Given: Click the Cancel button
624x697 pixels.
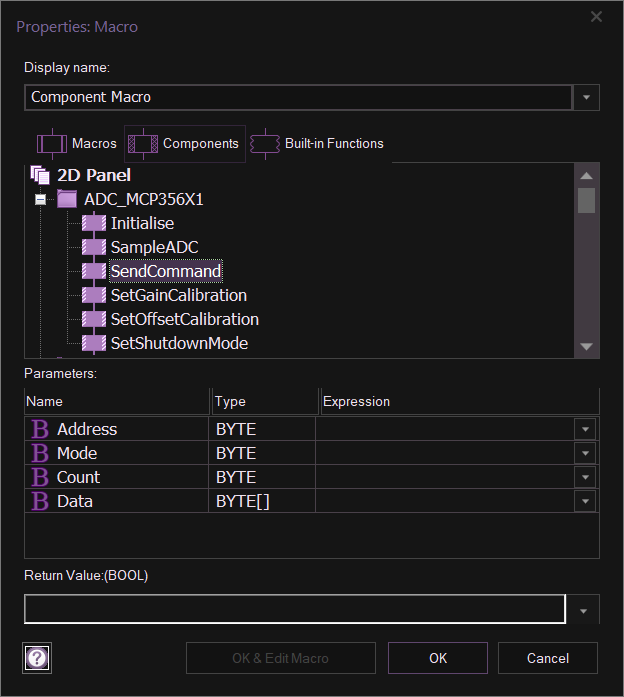Looking at the screenshot, I should 548,658.
